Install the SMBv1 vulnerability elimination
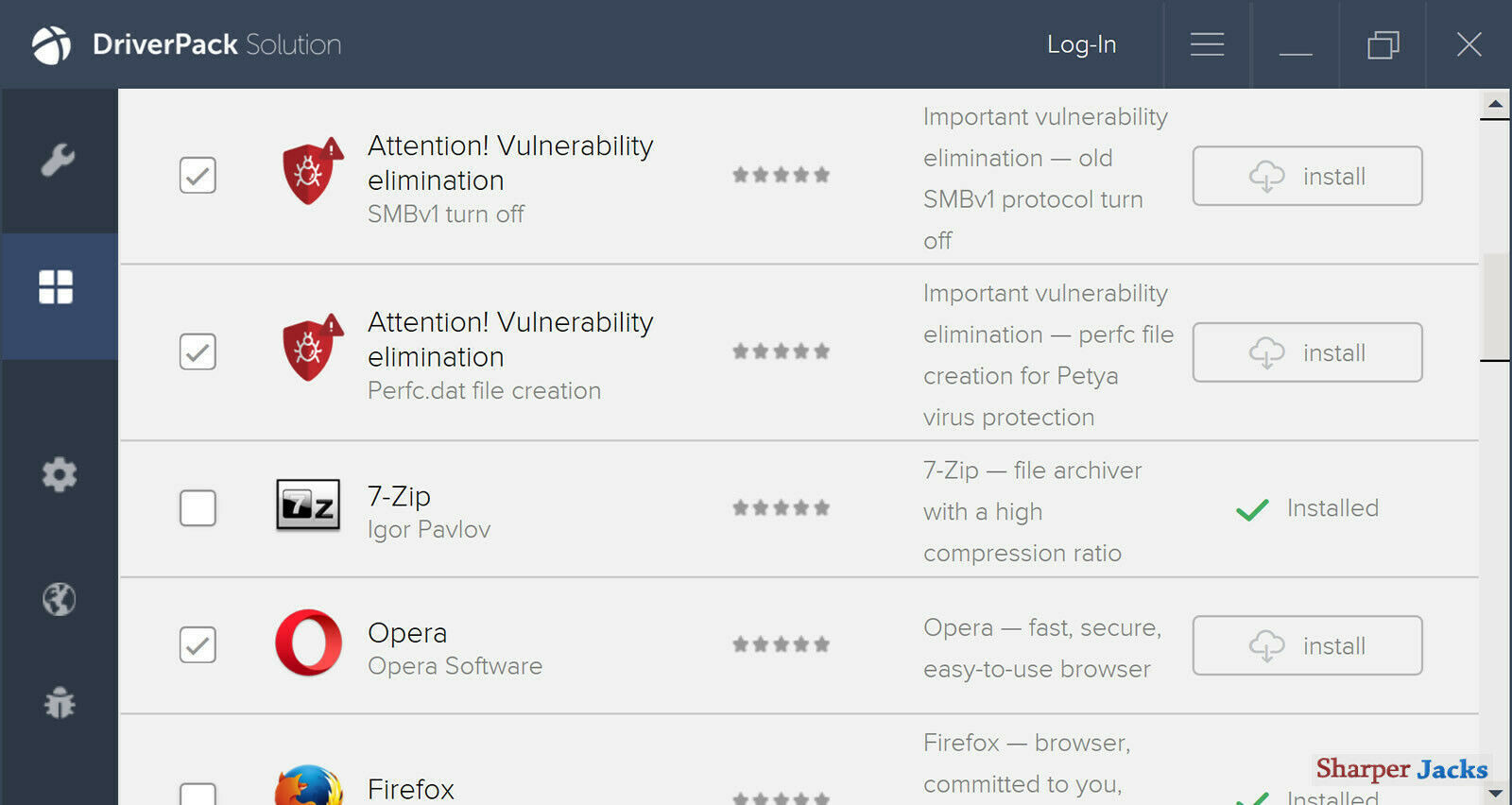The height and width of the screenshot is (805, 1512). point(1307,176)
